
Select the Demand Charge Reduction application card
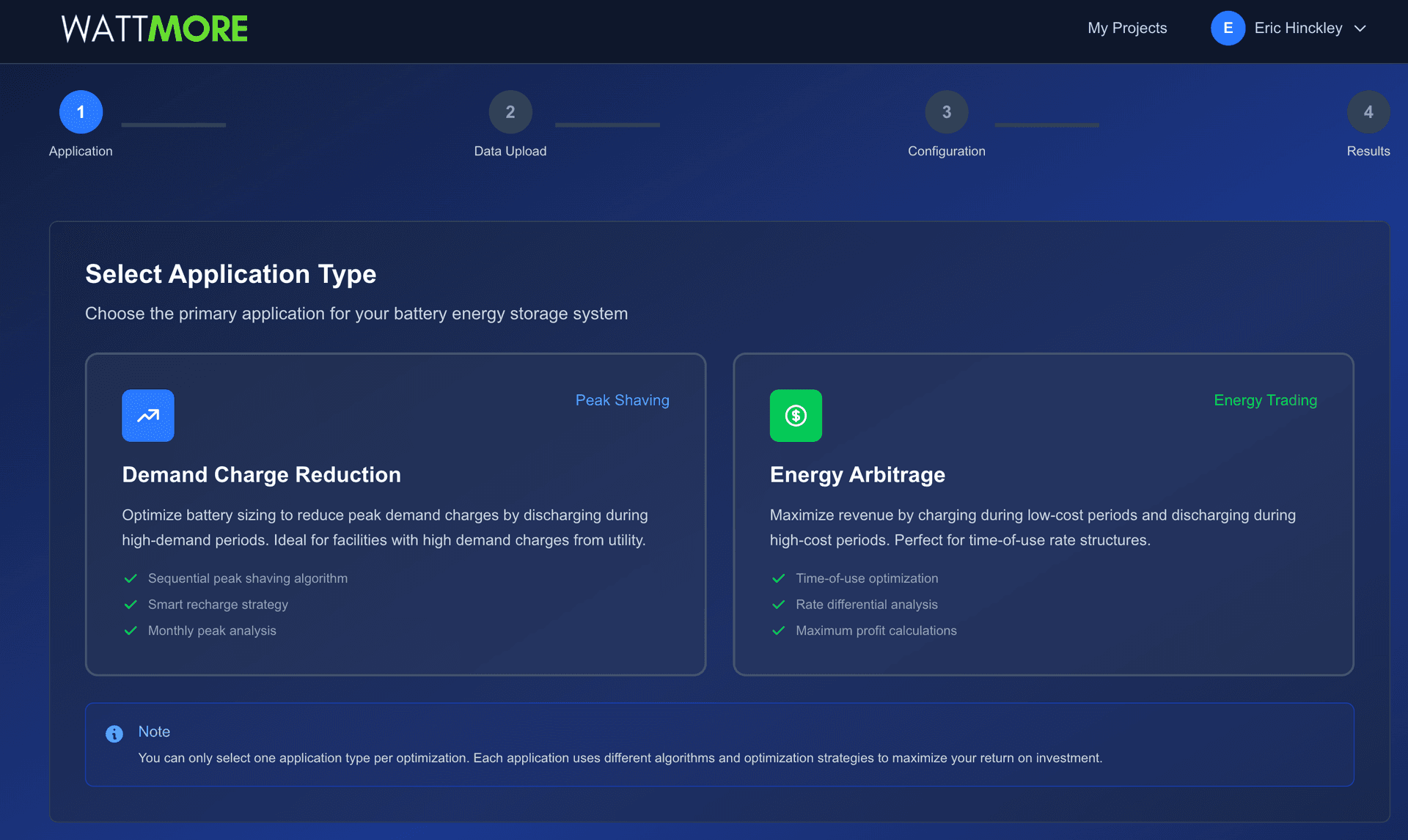(x=396, y=513)
